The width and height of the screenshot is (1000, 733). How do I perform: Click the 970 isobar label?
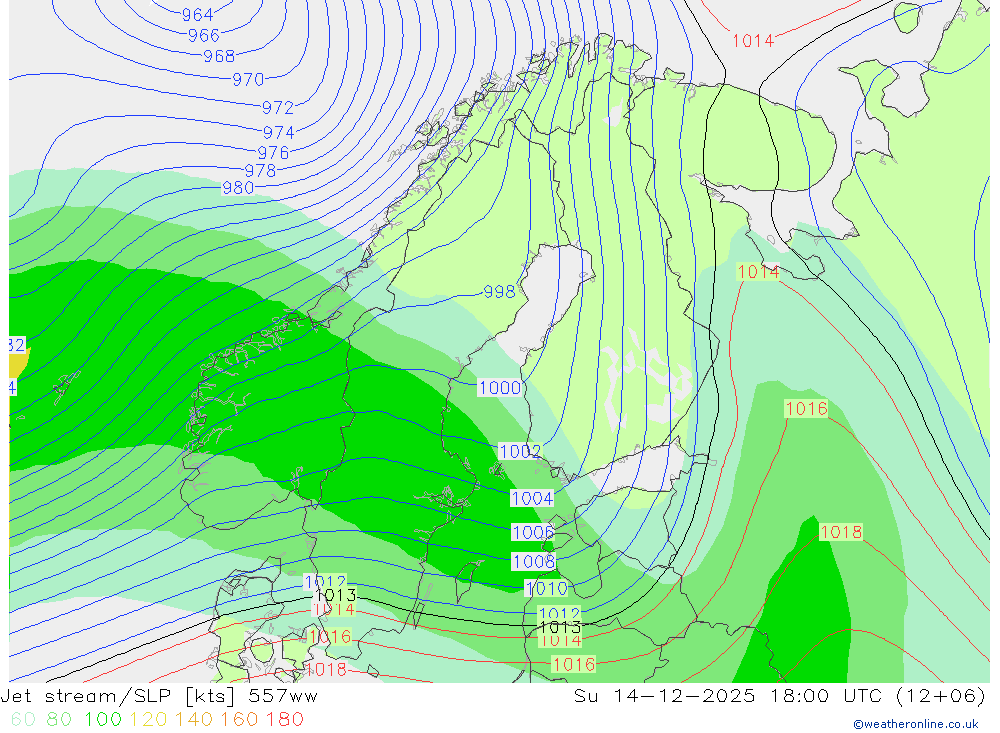pos(248,80)
